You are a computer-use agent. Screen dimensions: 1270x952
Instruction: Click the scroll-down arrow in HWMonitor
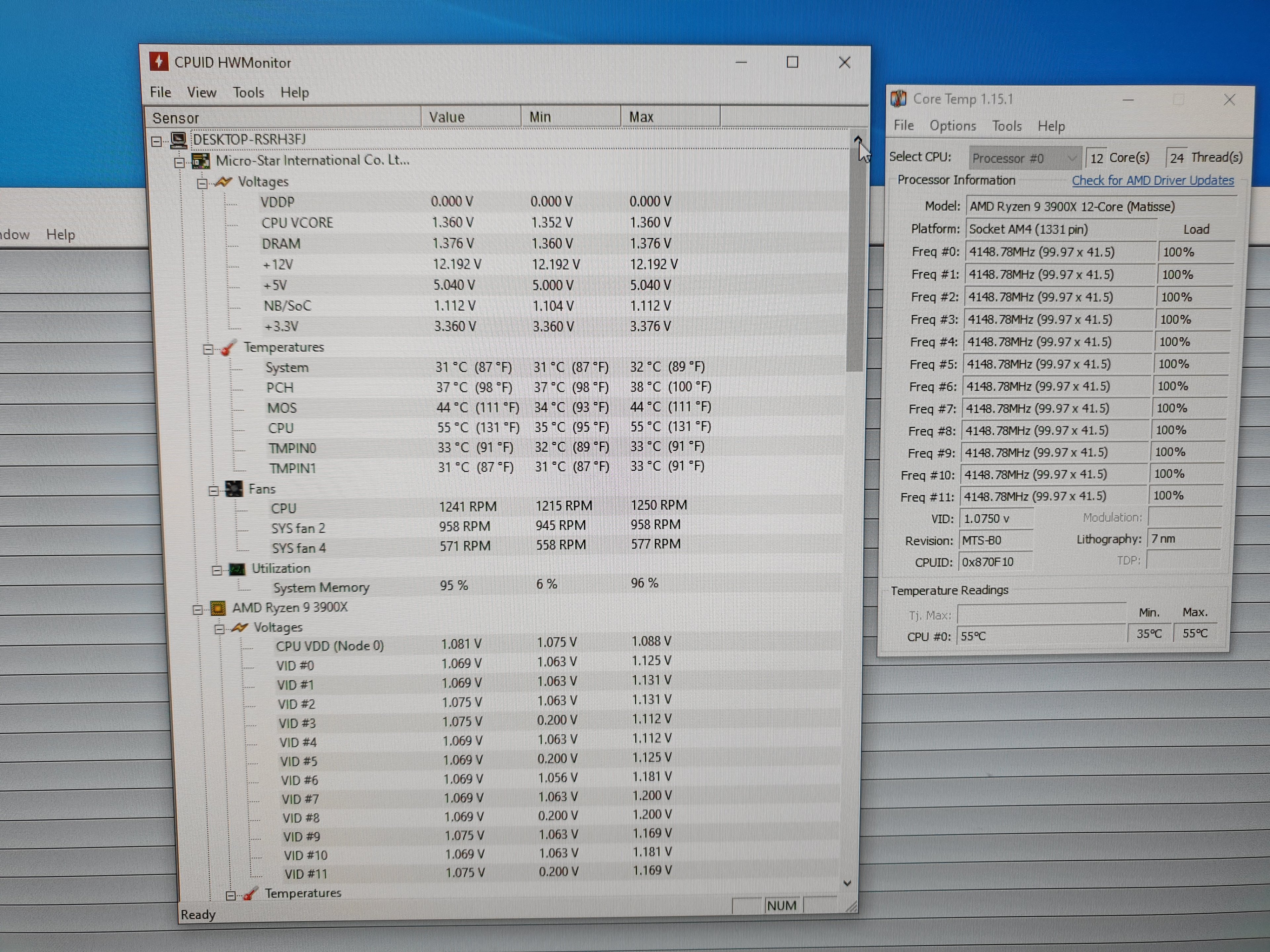point(847,883)
